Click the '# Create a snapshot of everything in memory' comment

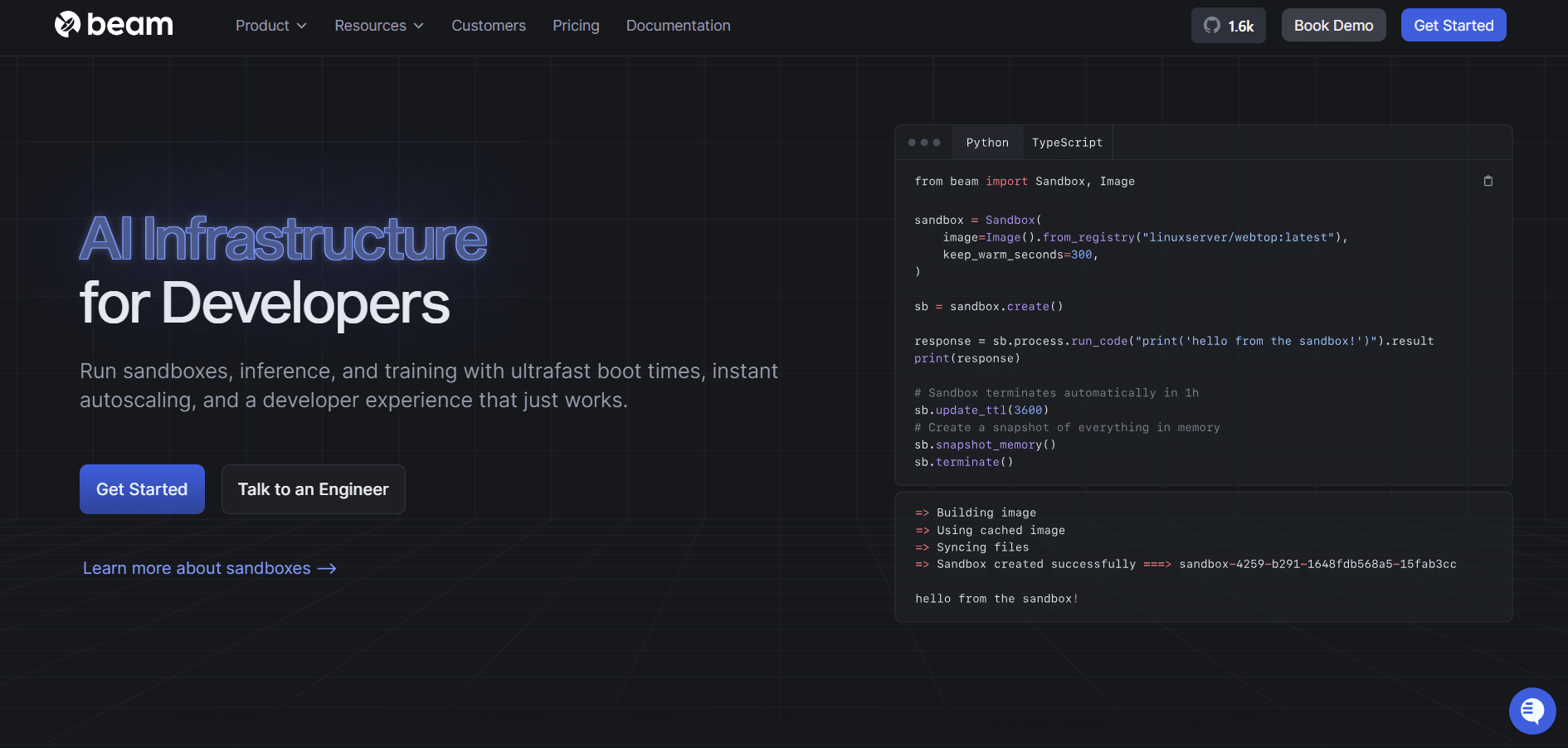(1067, 428)
